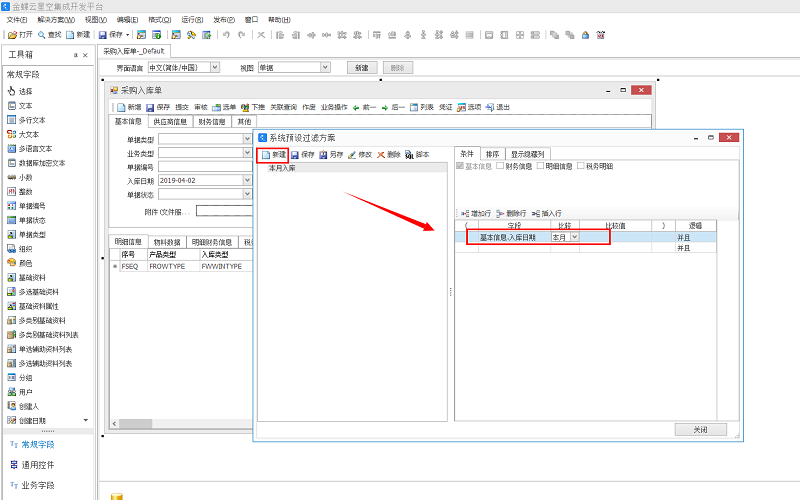Expand the 界面语言 language dropdown
800x500 pixels.
click(x=214, y=68)
